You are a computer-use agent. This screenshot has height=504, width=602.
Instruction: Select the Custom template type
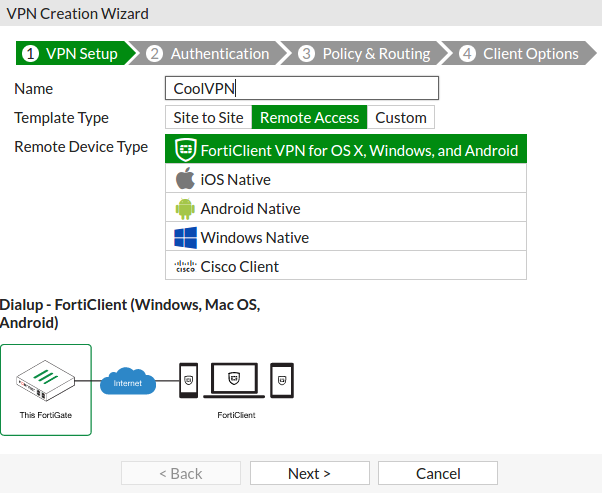click(x=401, y=117)
